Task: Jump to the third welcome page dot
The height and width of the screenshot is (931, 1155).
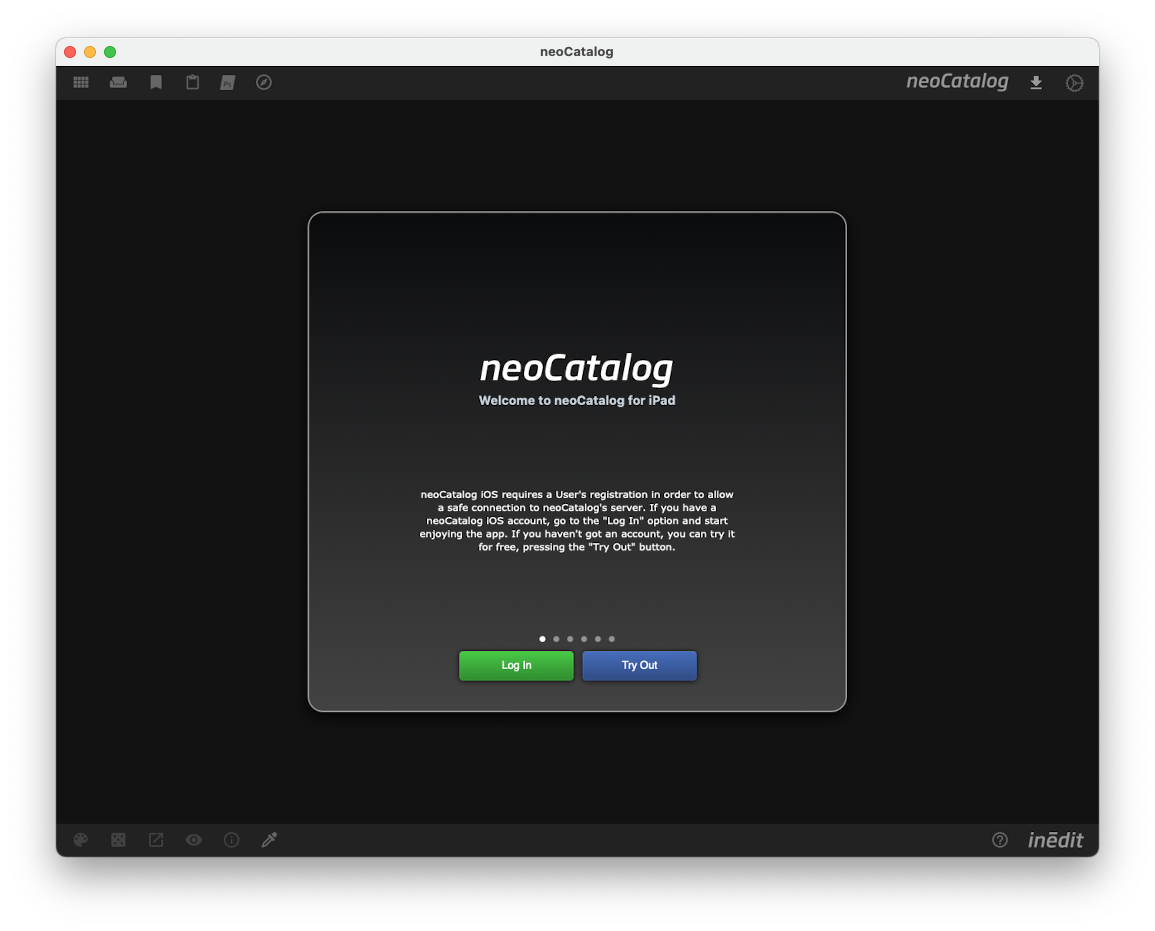Action: tap(570, 639)
